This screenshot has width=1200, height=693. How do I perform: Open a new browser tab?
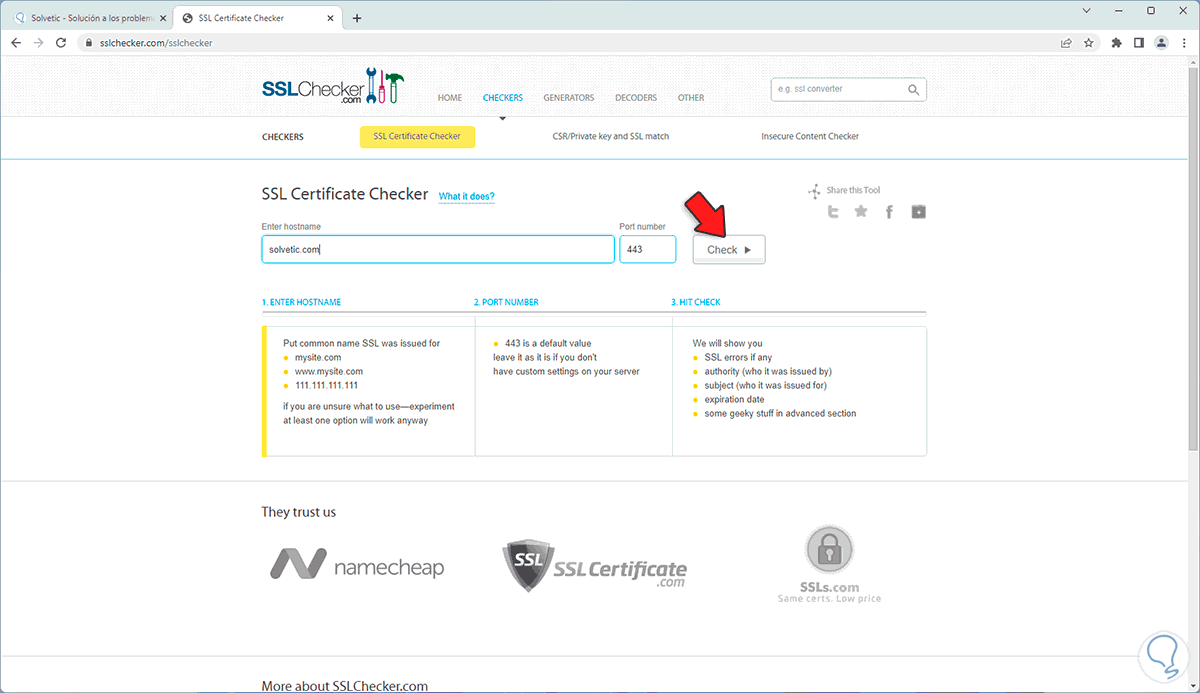(x=357, y=18)
